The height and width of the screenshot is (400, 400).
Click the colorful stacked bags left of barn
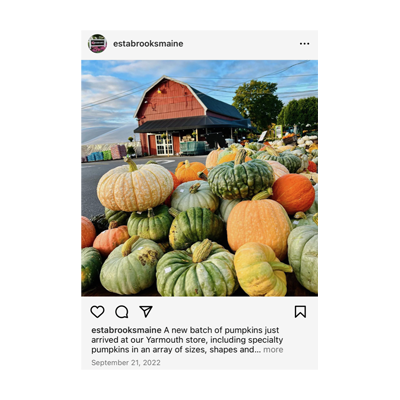104,154
